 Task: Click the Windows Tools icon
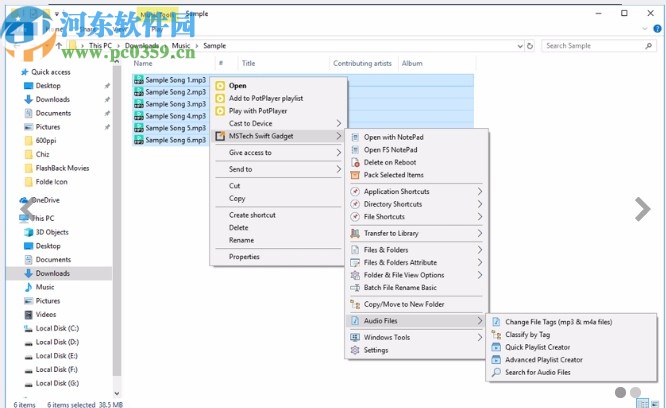tap(355, 338)
